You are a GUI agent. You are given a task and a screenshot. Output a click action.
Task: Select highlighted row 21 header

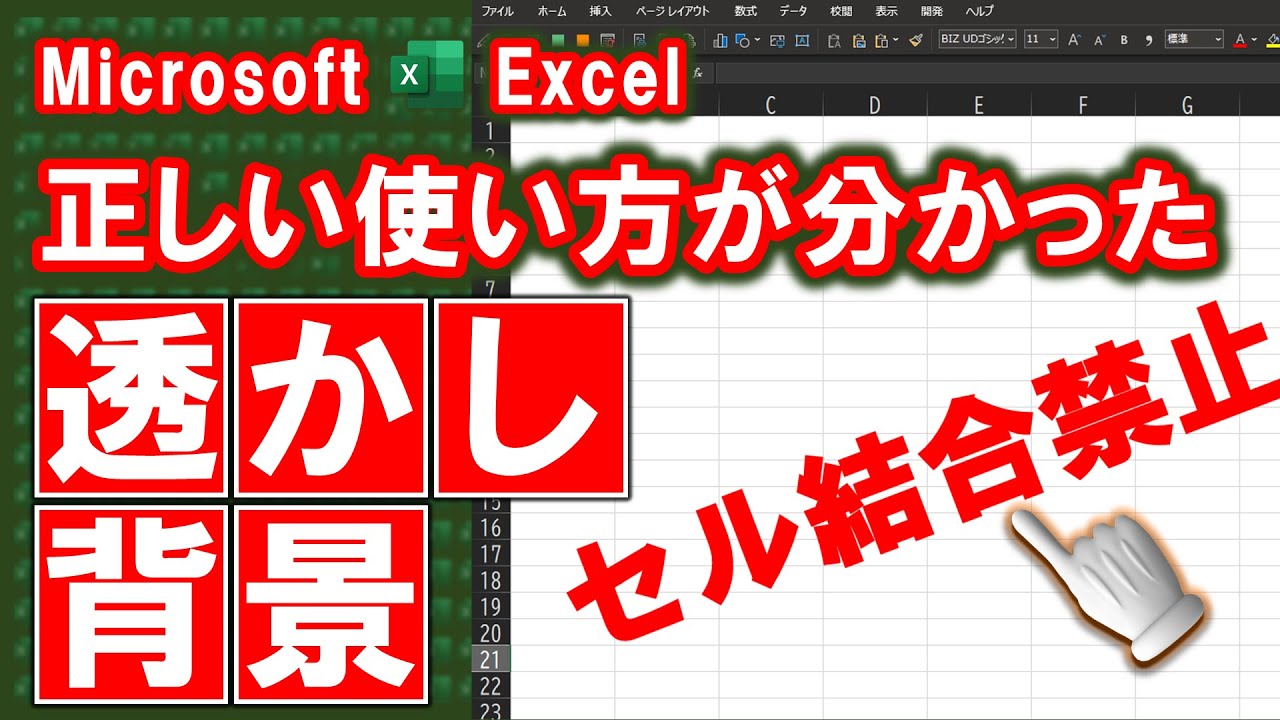(x=491, y=659)
